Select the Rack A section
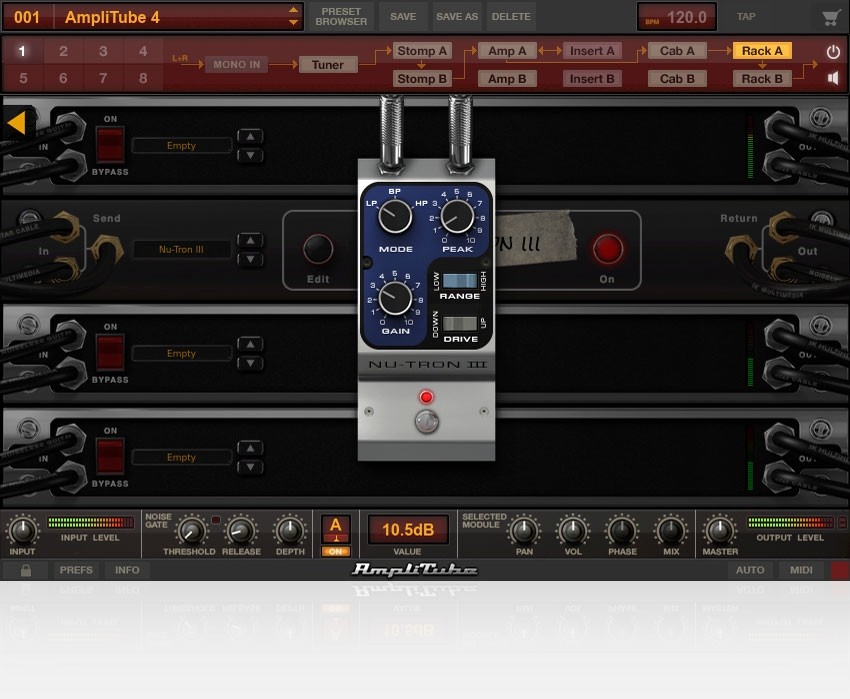The image size is (850, 699). [762, 51]
